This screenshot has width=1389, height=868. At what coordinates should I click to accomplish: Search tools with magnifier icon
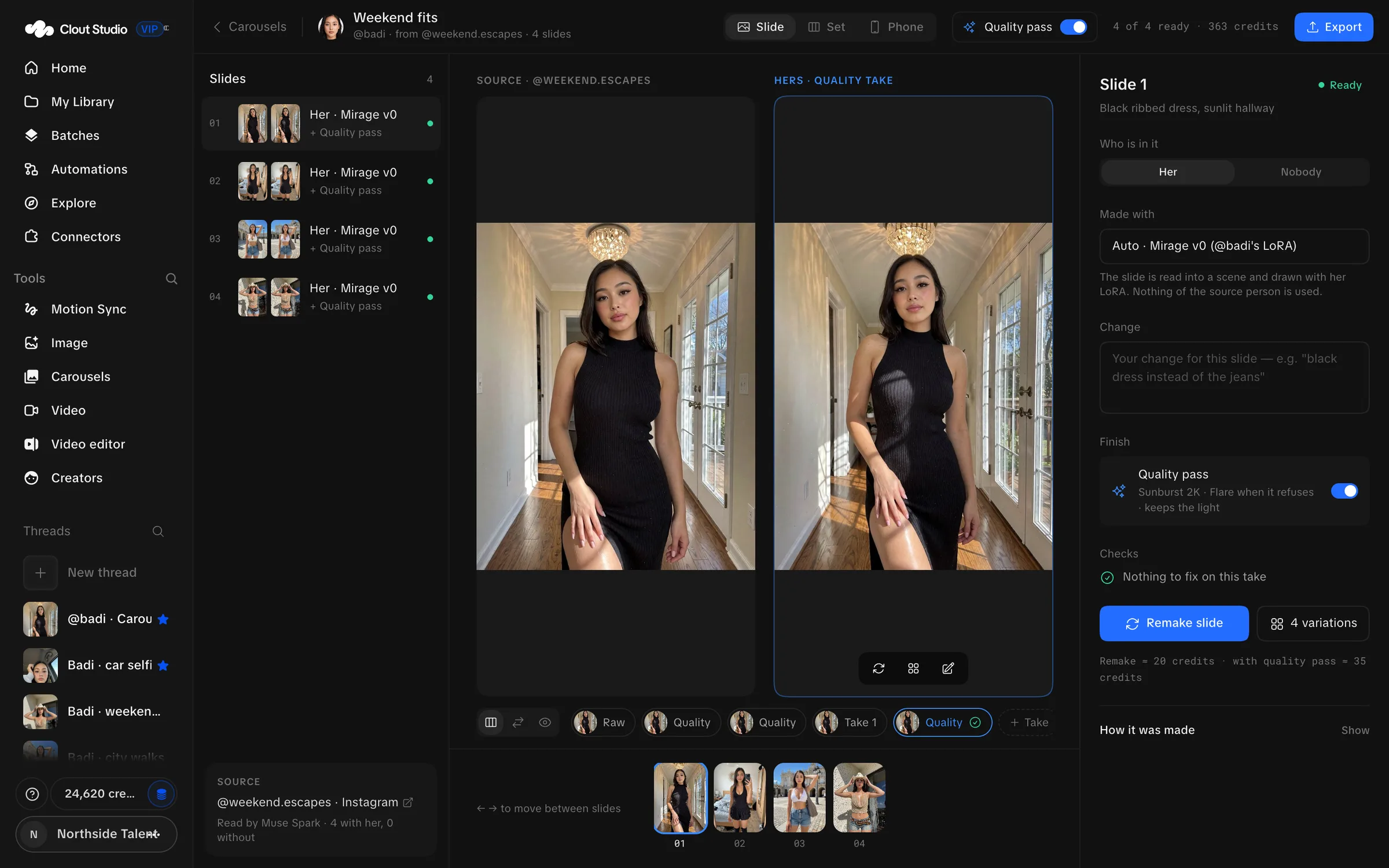[x=171, y=278]
